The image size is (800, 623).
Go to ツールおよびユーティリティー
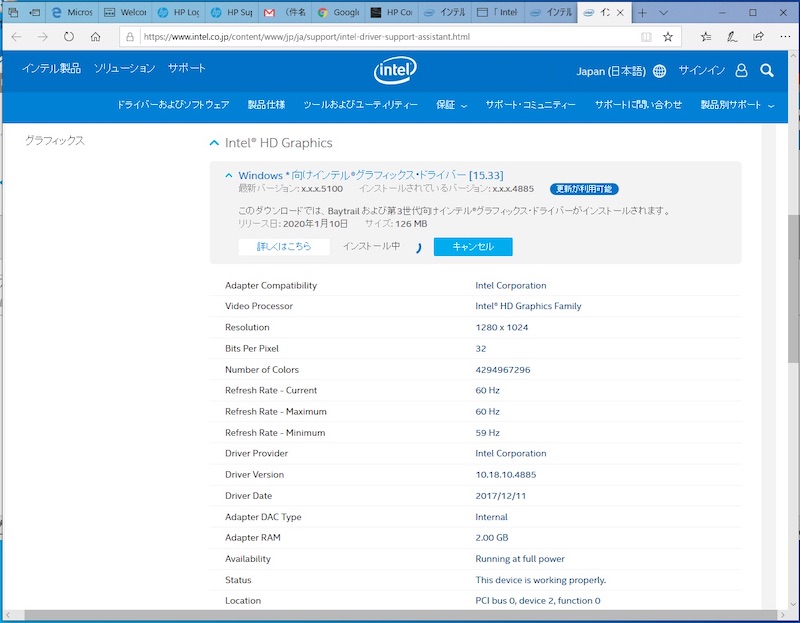point(360,105)
